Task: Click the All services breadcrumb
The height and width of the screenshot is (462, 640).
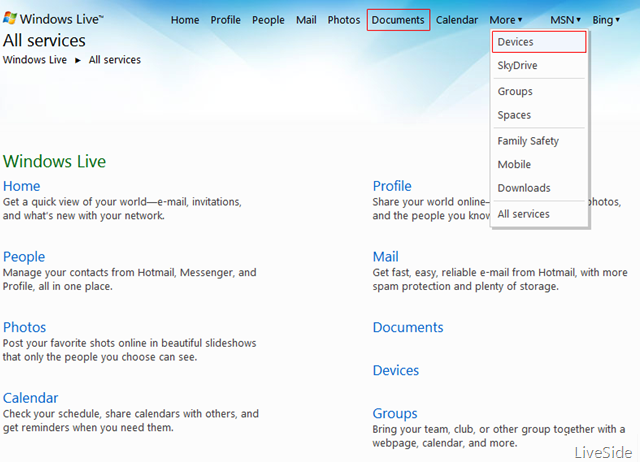Action: point(115,60)
